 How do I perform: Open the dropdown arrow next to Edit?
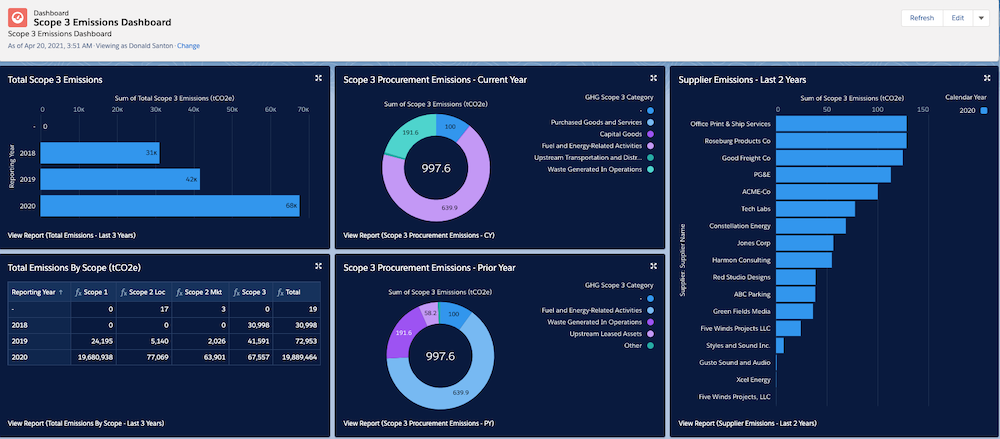tap(980, 18)
